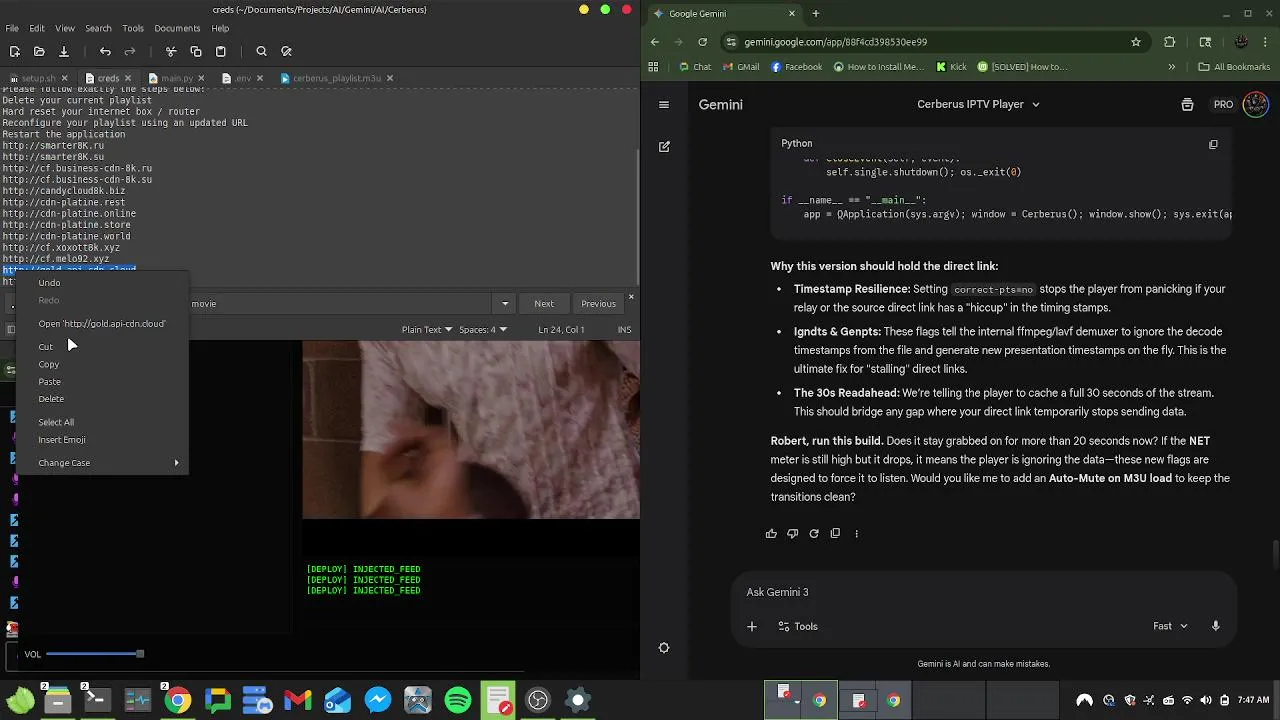
Task: Open more options beneath the Gemini response
Action: [x=856, y=533]
